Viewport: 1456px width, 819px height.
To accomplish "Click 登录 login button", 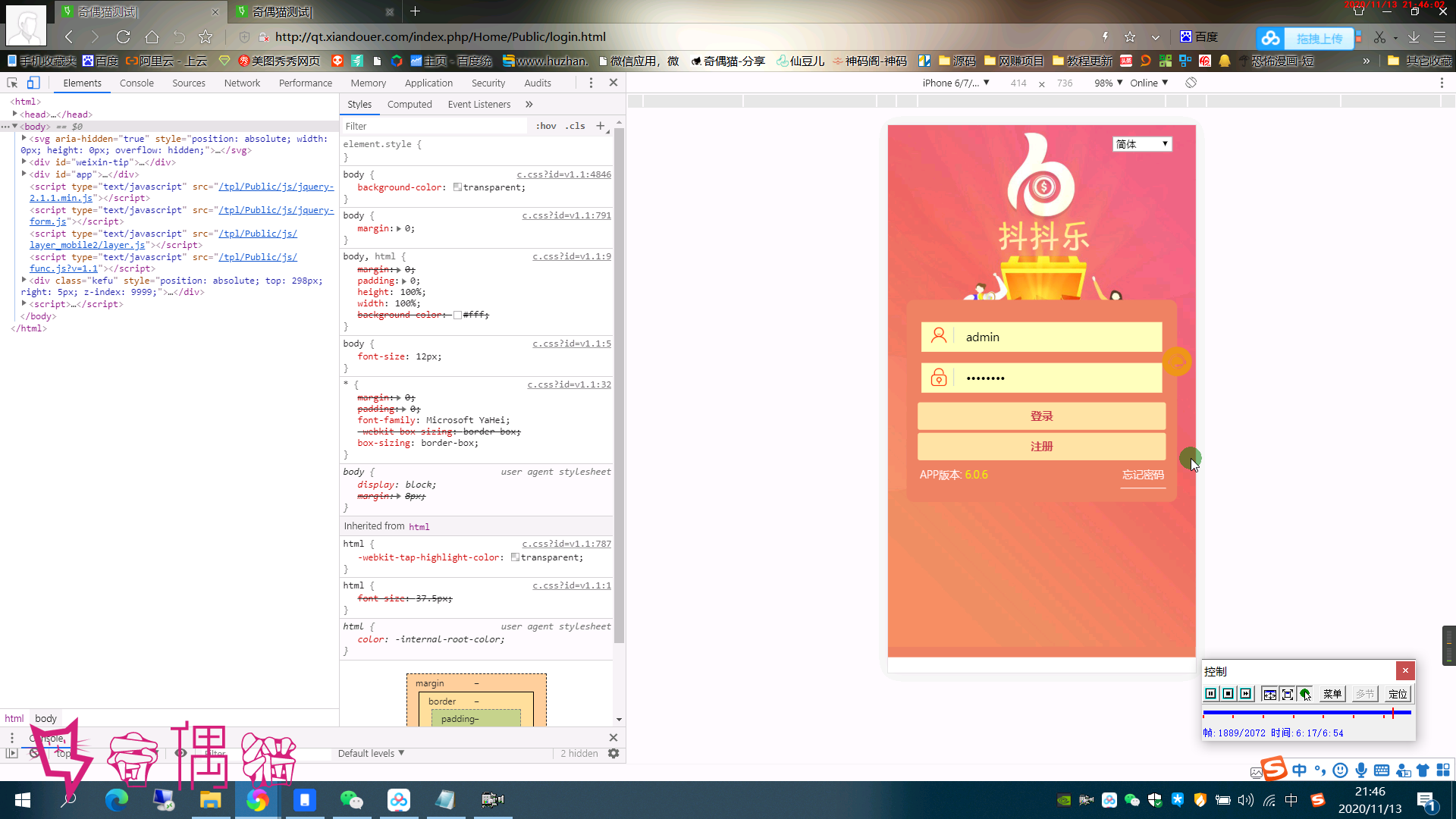I will click(1041, 416).
